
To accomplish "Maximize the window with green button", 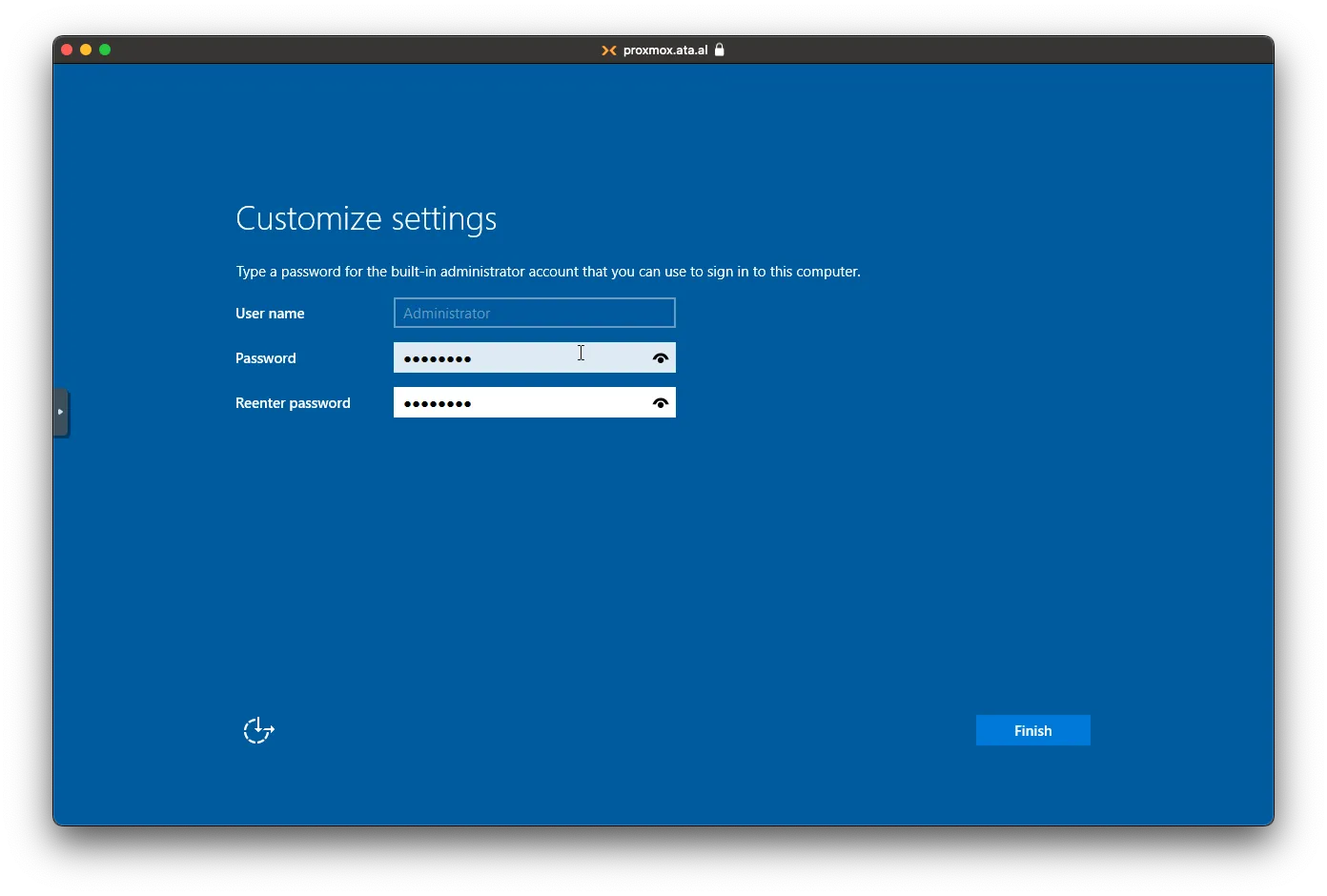I will [105, 50].
